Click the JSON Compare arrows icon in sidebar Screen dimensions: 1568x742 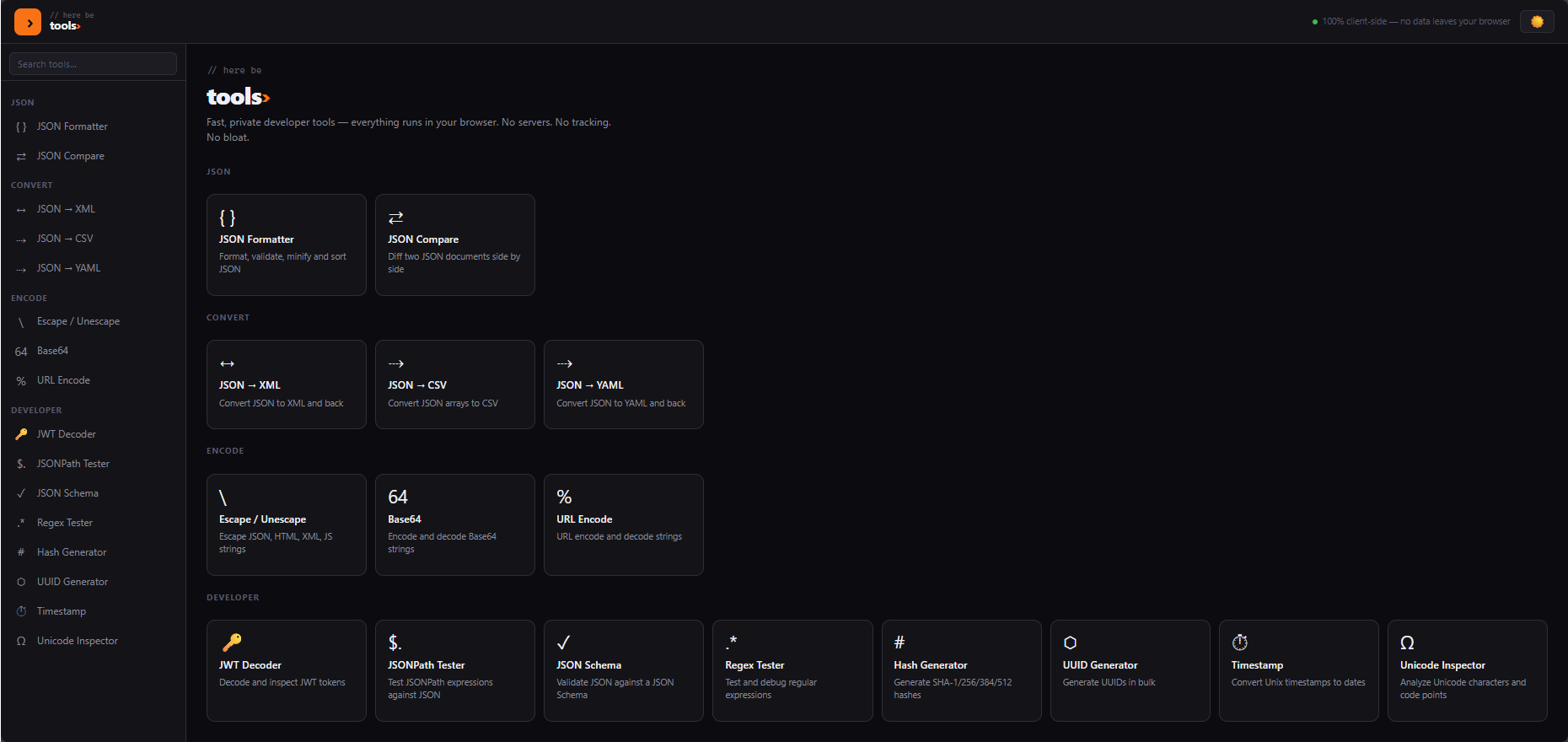pos(21,157)
